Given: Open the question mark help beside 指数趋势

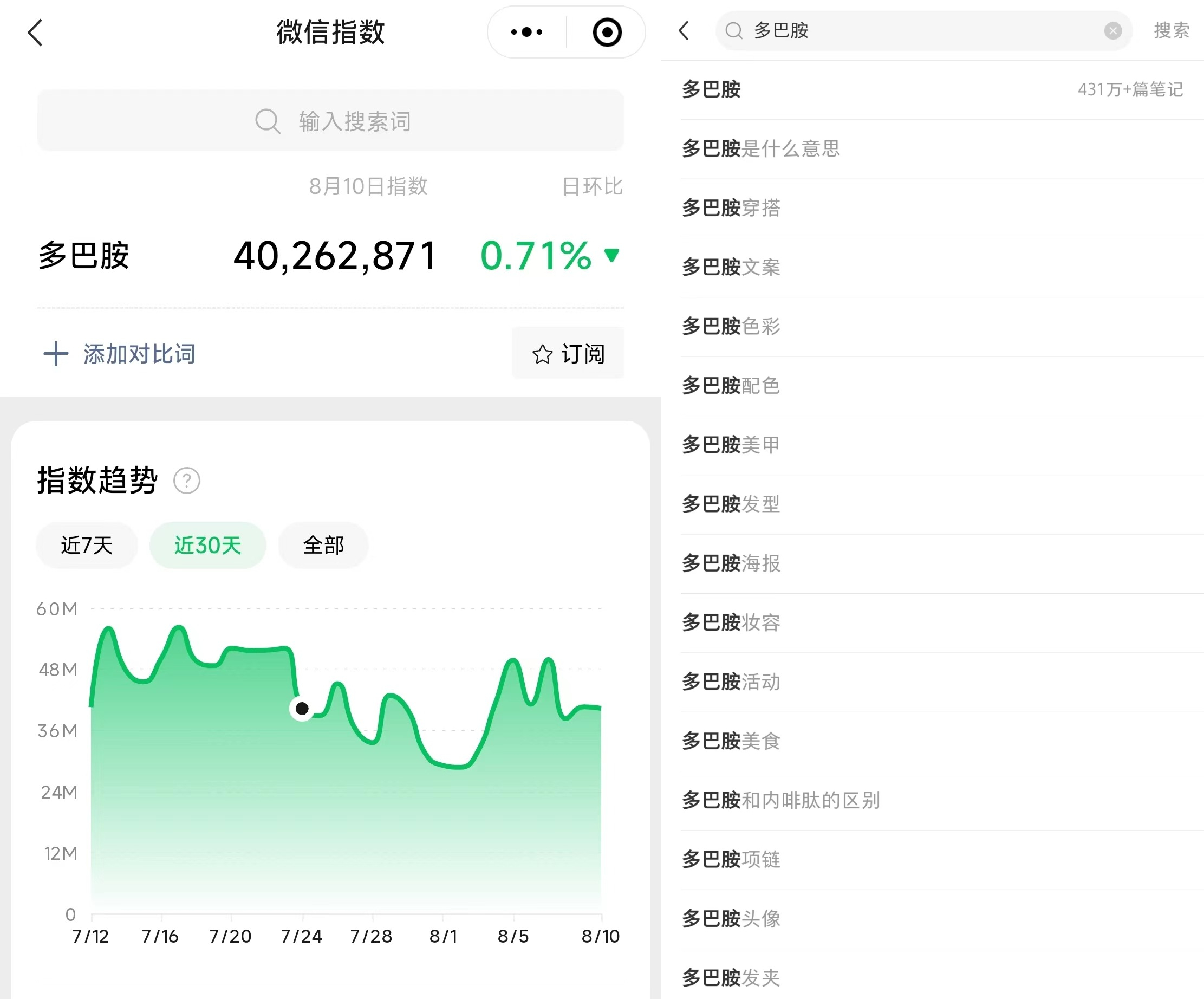Looking at the screenshot, I should coord(186,481).
